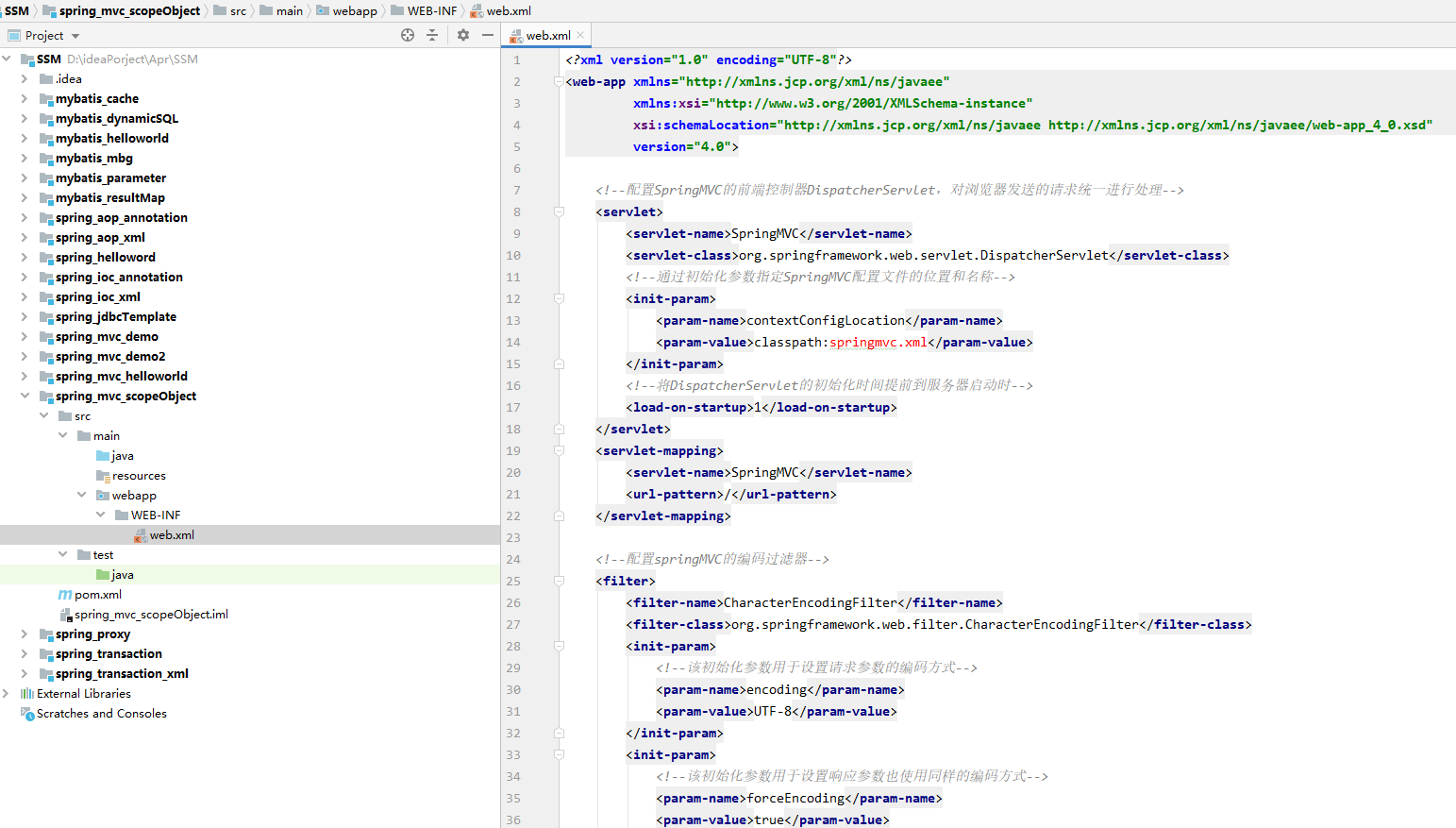Open the Project view dropdown
Screen dimensions: 1456x828
pyautogui.click(x=75, y=36)
